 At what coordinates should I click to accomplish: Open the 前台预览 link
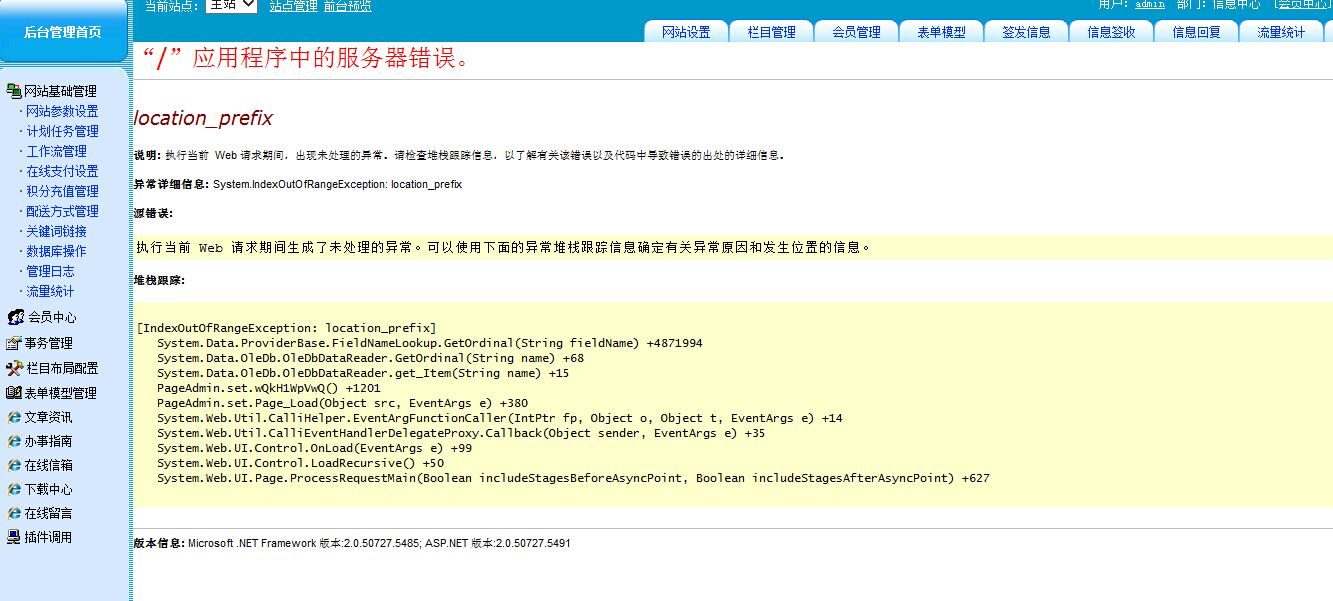pos(347,6)
